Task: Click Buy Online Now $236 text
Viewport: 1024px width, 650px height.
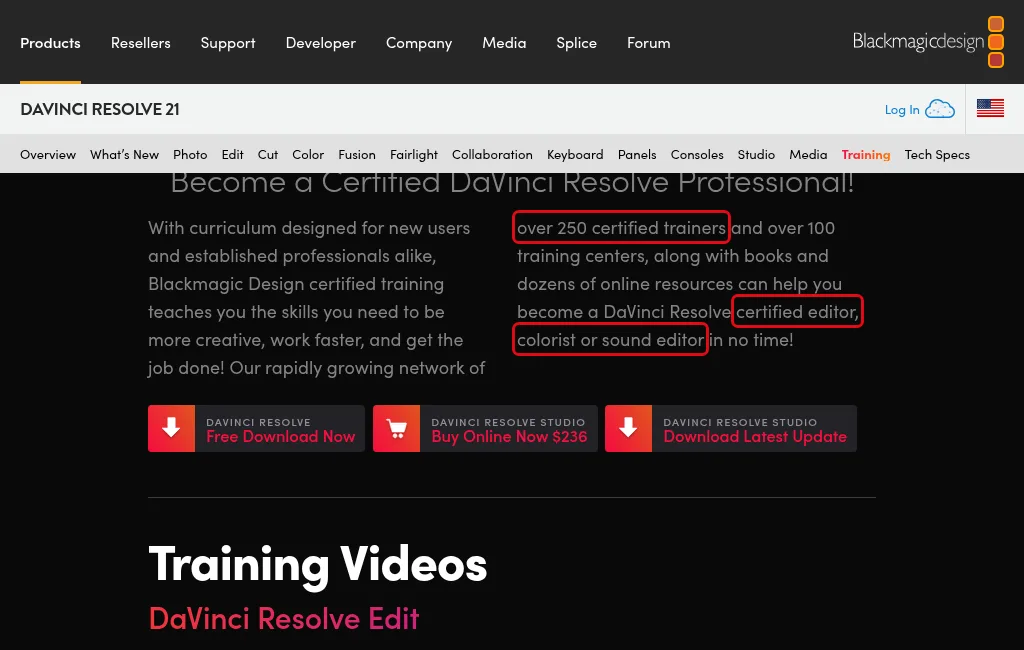Action: coord(509,436)
